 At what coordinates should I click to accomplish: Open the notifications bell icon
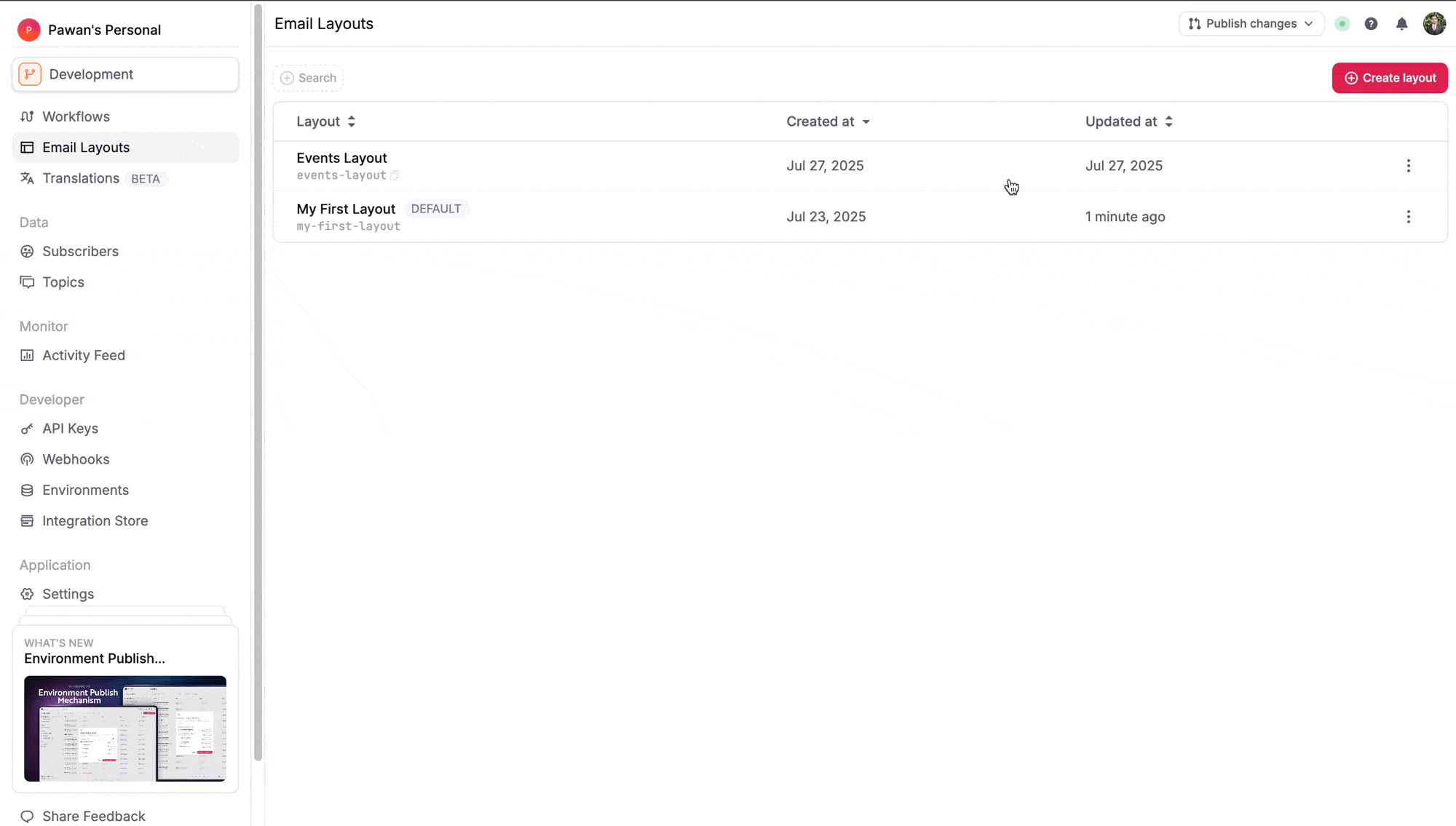tap(1401, 24)
